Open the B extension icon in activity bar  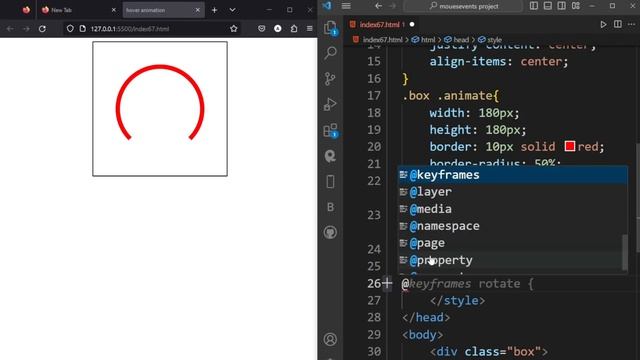pos(330,207)
